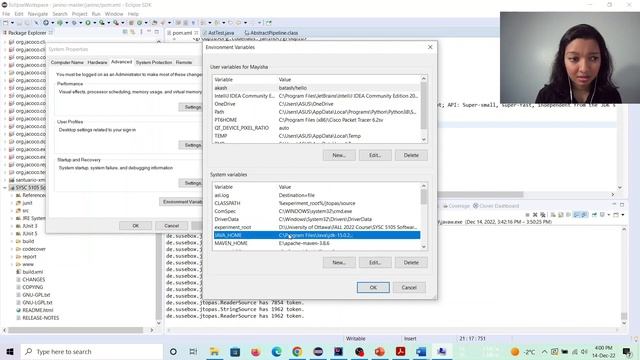Select QT_DEVICE_PIXEL_RATIO user variable row
The height and width of the screenshot is (360, 640).
317,128
